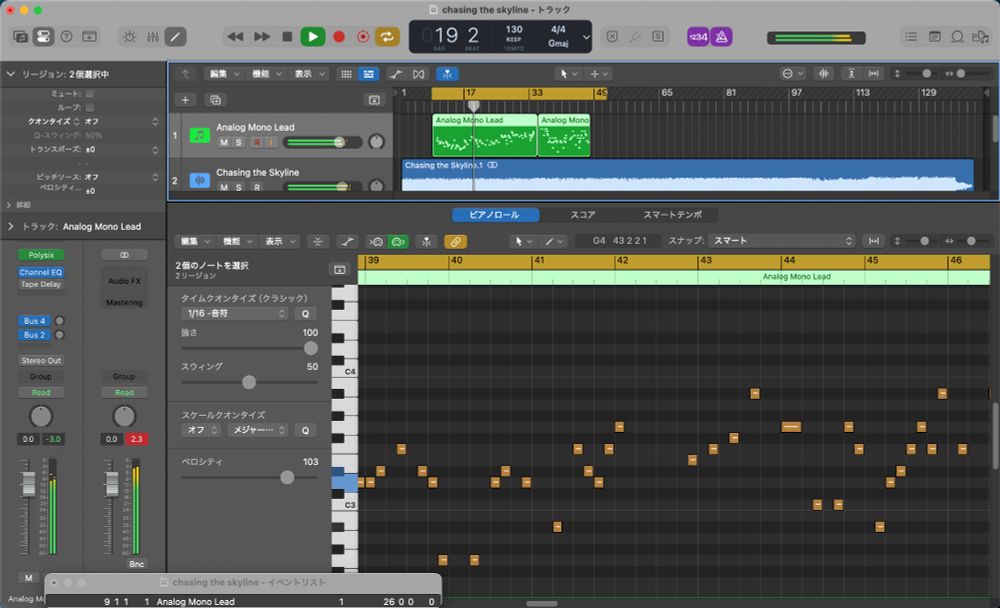Image resolution: width=1000 pixels, height=608 pixels.
Task: Switch to the スコア tab
Action: pos(582,215)
